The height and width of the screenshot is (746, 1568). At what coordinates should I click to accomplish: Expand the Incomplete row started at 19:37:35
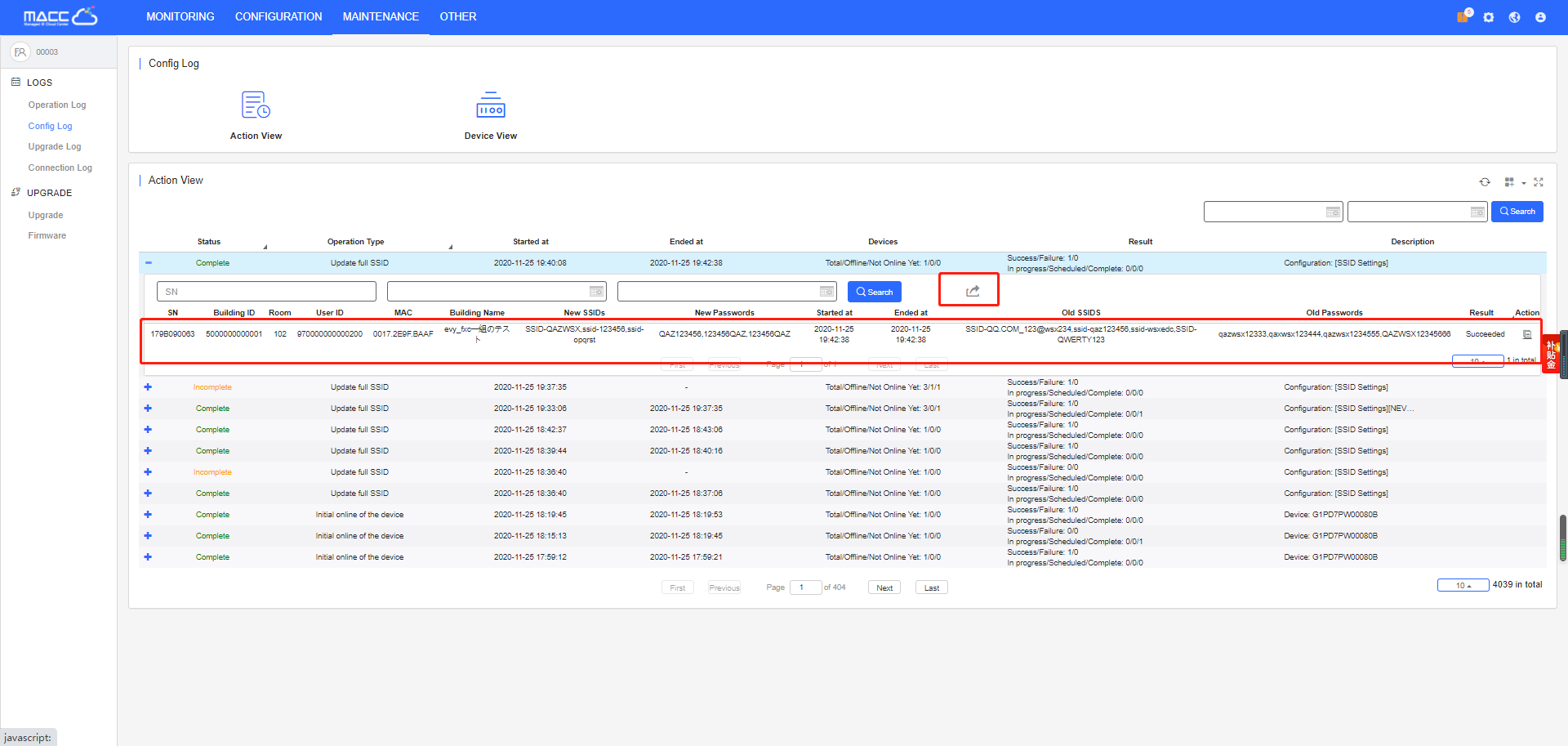click(148, 387)
